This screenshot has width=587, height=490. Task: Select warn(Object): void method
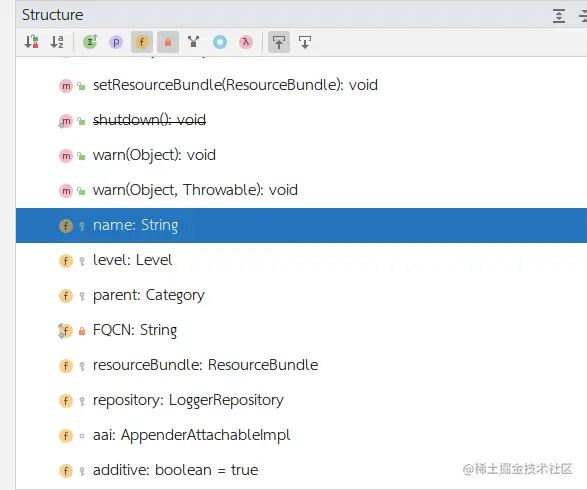pos(301,155)
